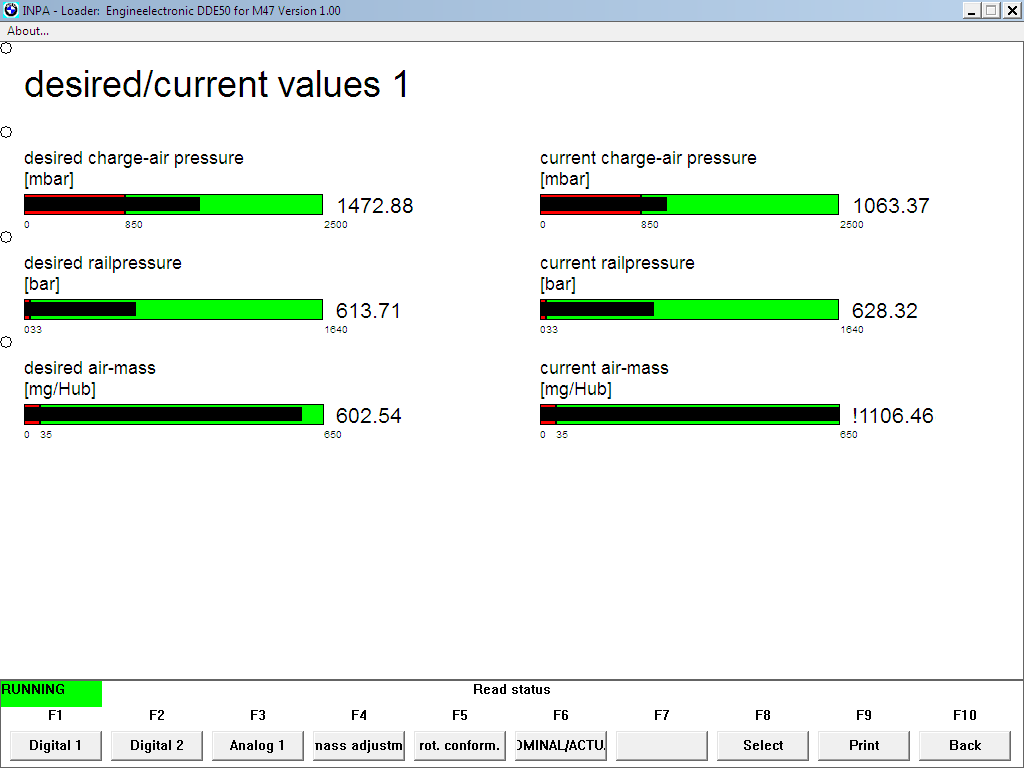Click the current air-mass bar gauge
The height and width of the screenshot is (768, 1024).
pos(689,415)
